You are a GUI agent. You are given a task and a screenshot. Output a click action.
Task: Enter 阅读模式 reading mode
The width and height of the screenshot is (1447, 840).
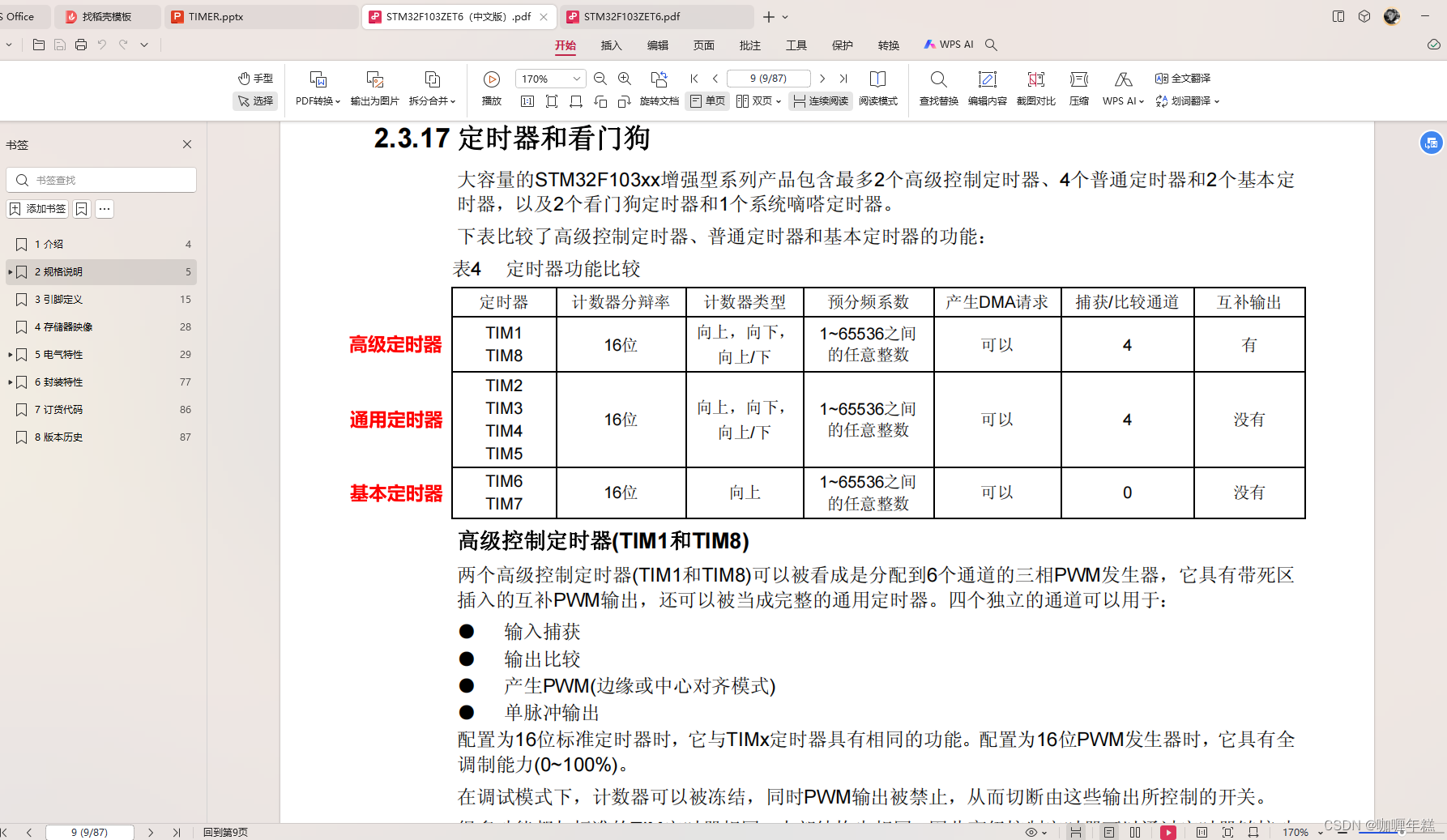878,89
